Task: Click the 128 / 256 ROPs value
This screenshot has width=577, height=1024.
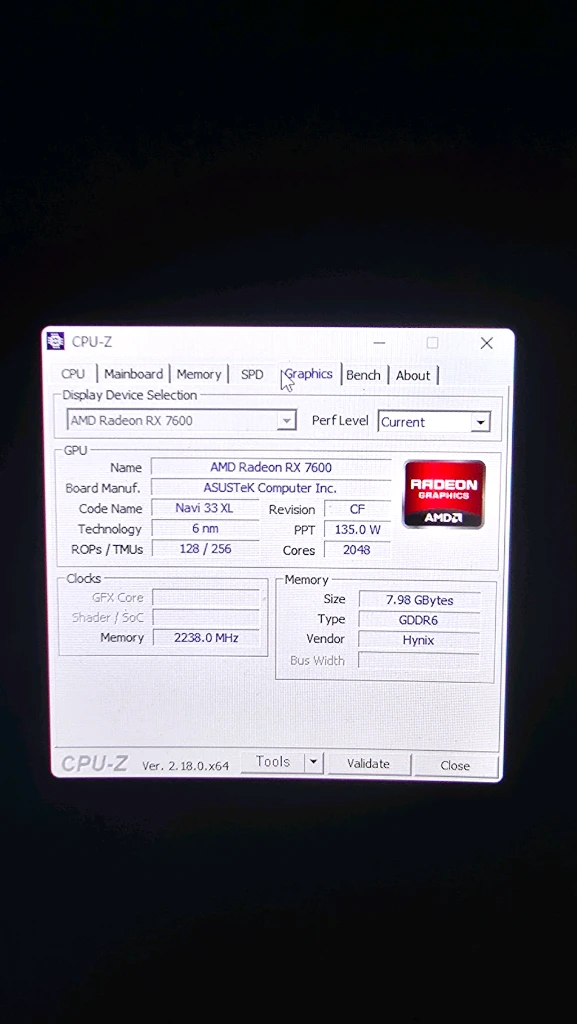Action: click(205, 549)
